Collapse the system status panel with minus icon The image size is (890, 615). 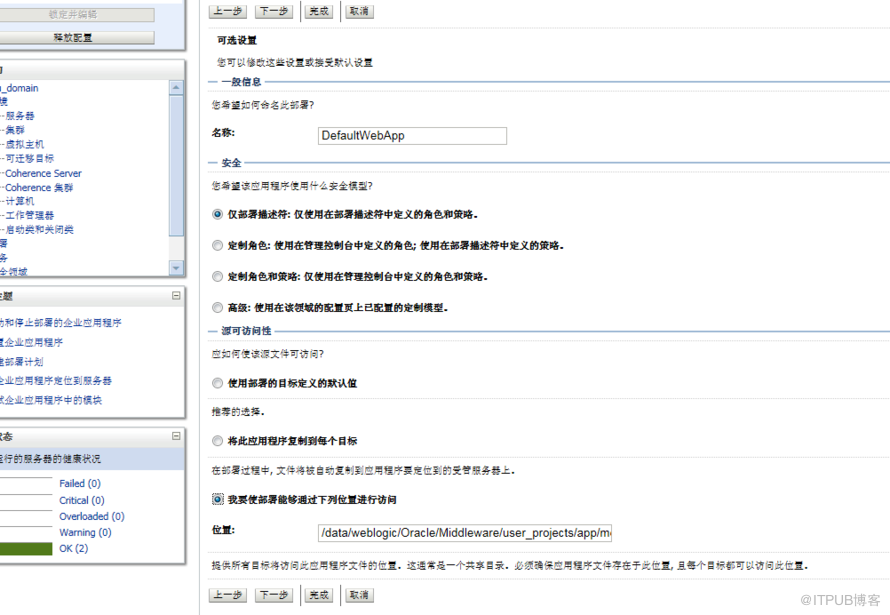coord(176,436)
